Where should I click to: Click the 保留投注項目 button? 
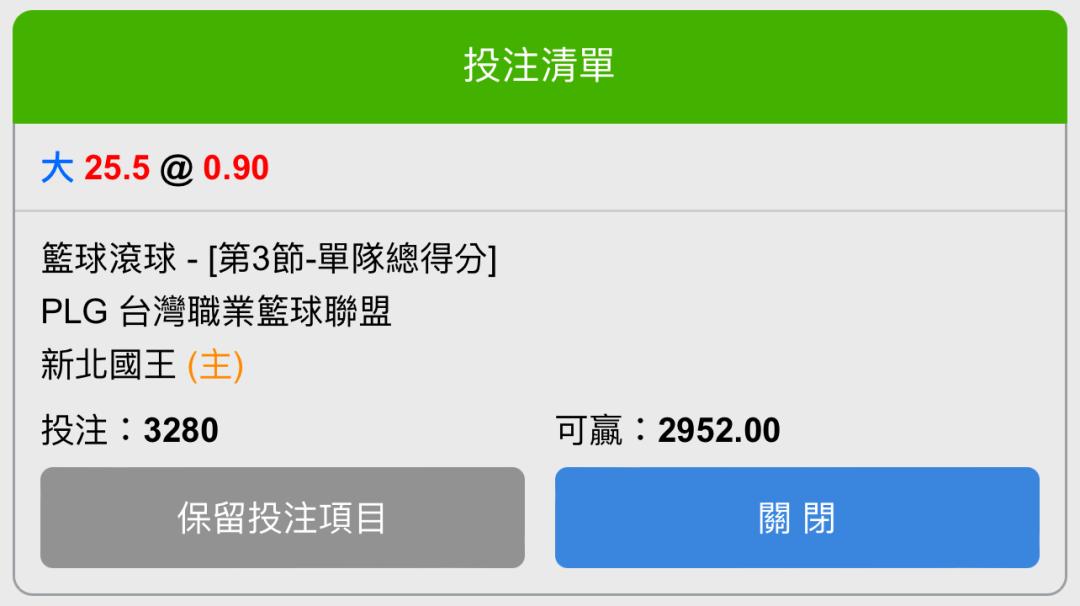[282, 518]
